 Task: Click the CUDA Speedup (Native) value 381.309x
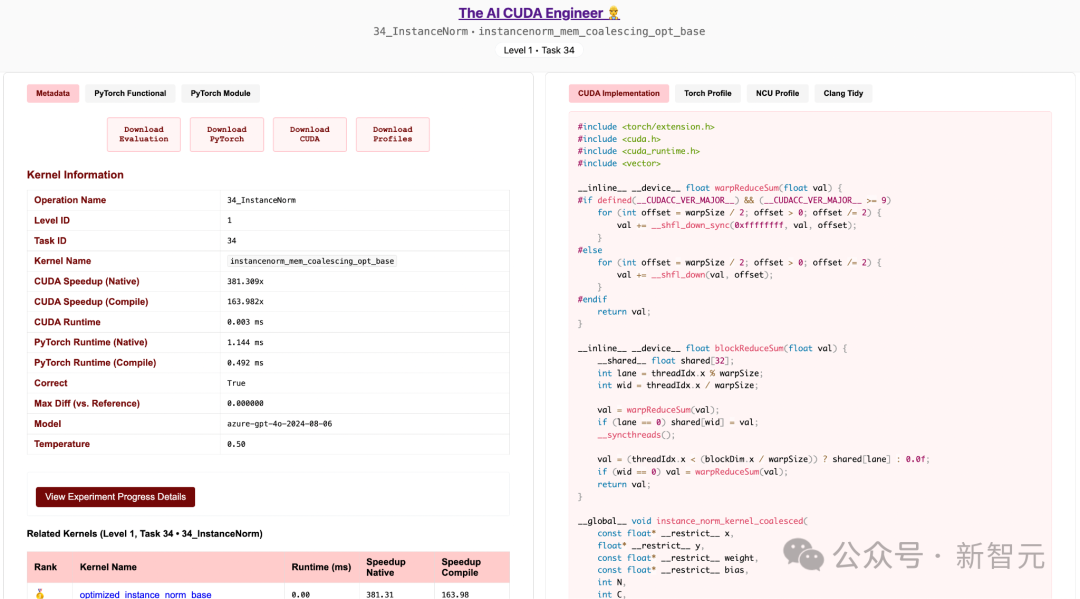click(245, 282)
